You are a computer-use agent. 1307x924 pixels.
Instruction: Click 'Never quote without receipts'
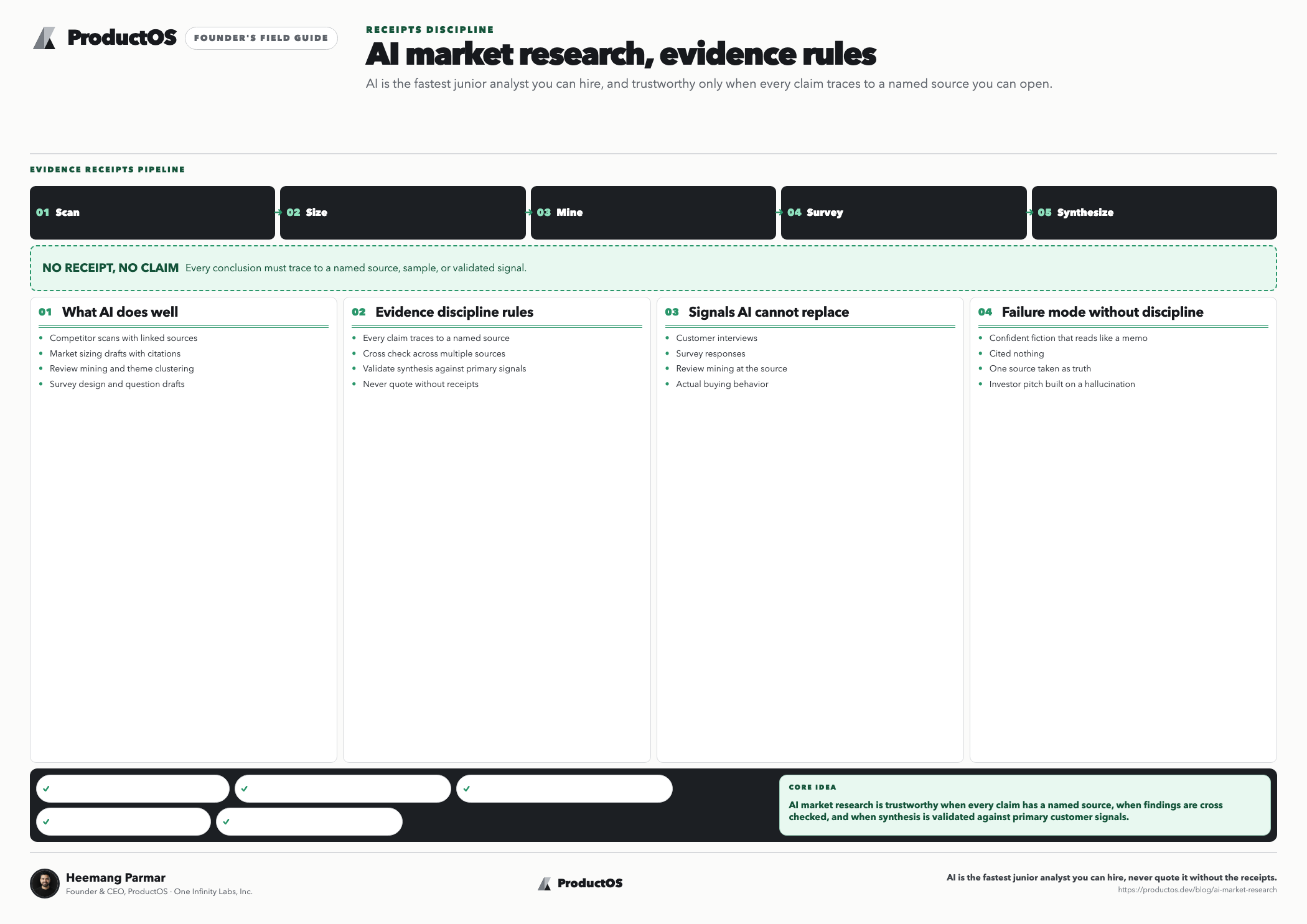[421, 384]
